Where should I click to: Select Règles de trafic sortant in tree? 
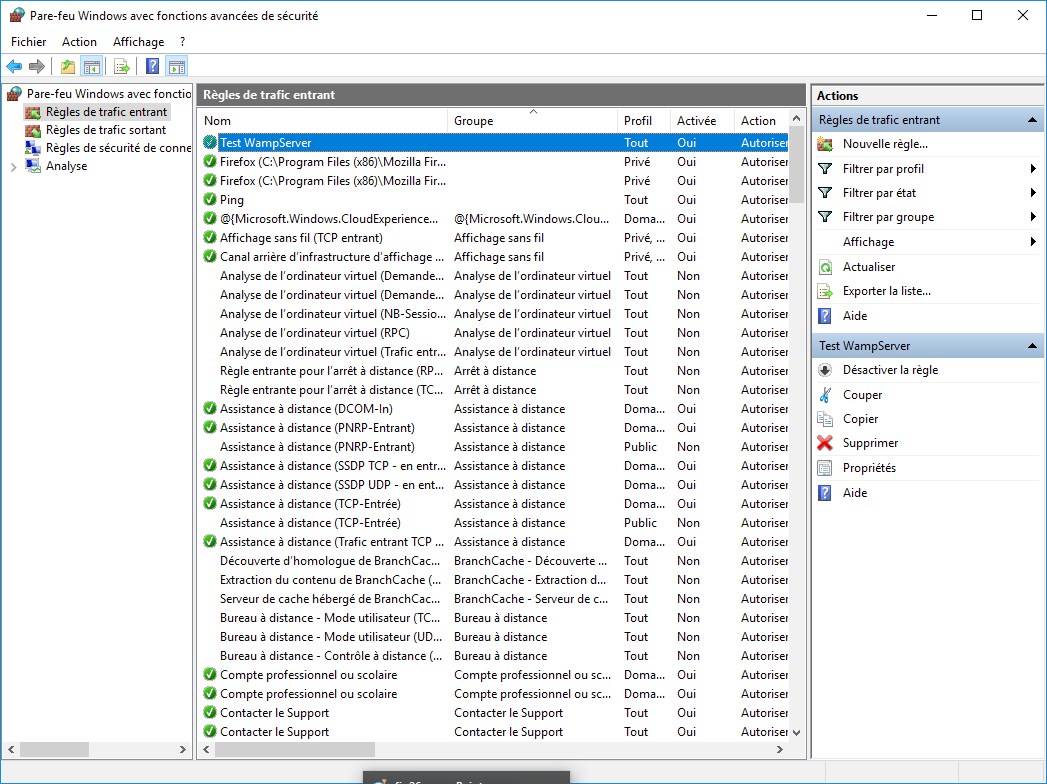(x=105, y=130)
